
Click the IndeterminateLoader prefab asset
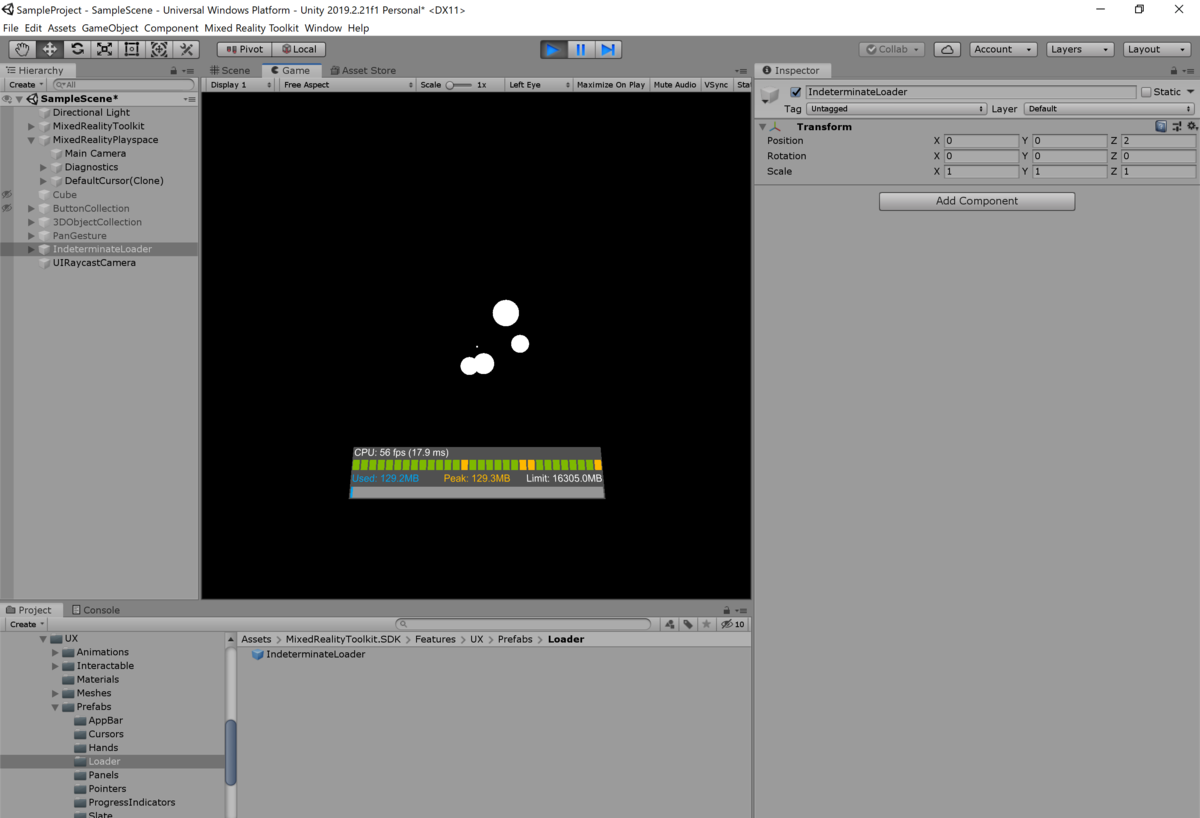(x=309, y=655)
